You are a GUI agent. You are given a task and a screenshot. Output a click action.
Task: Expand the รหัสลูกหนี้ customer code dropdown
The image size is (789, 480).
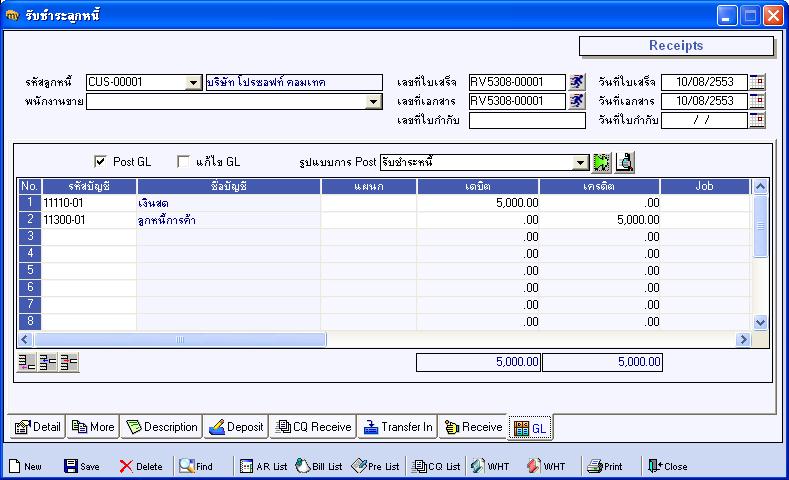pos(193,83)
